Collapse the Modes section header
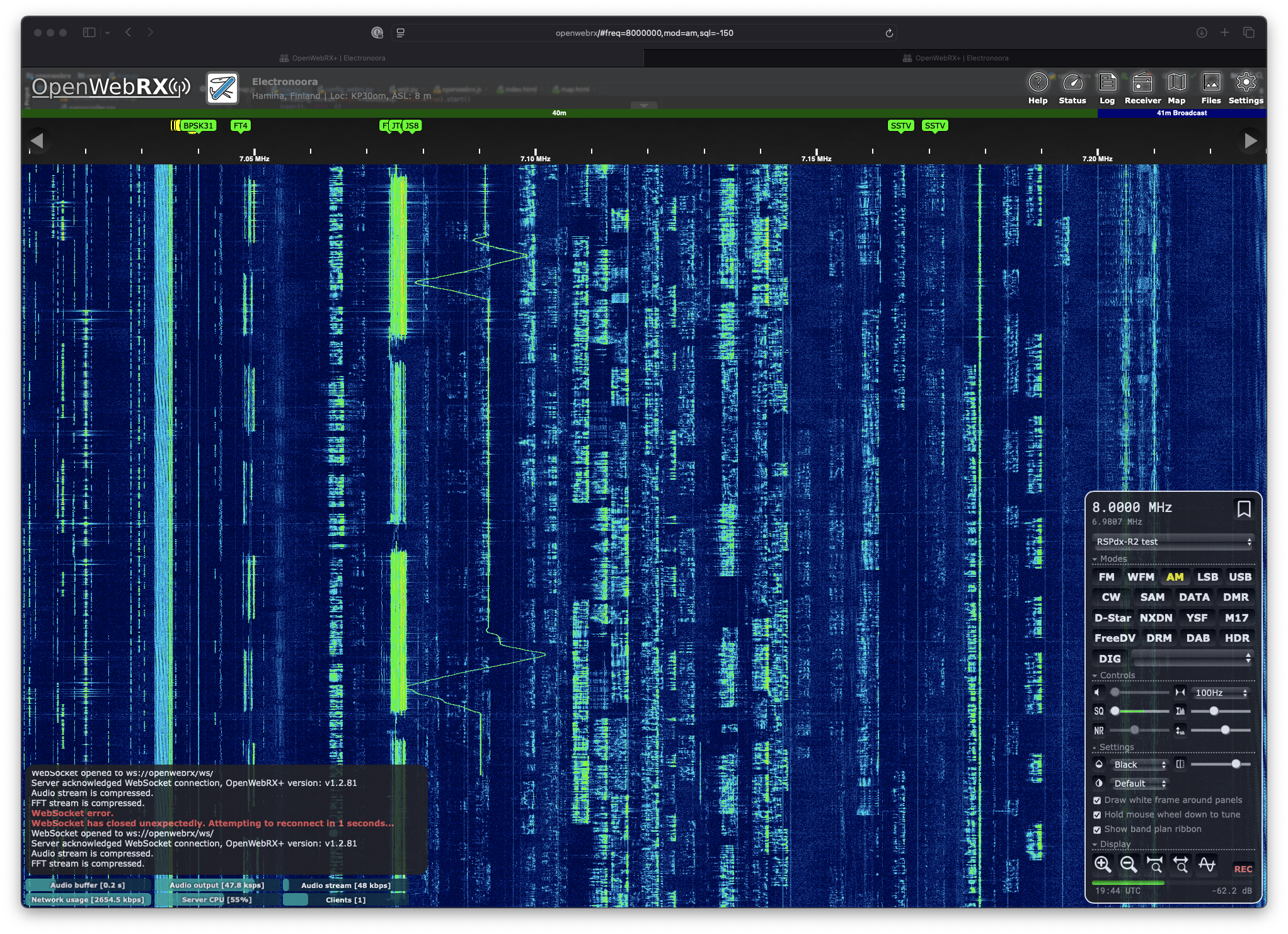The height and width of the screenshot is (934, 1288). tap(1113, 559)
